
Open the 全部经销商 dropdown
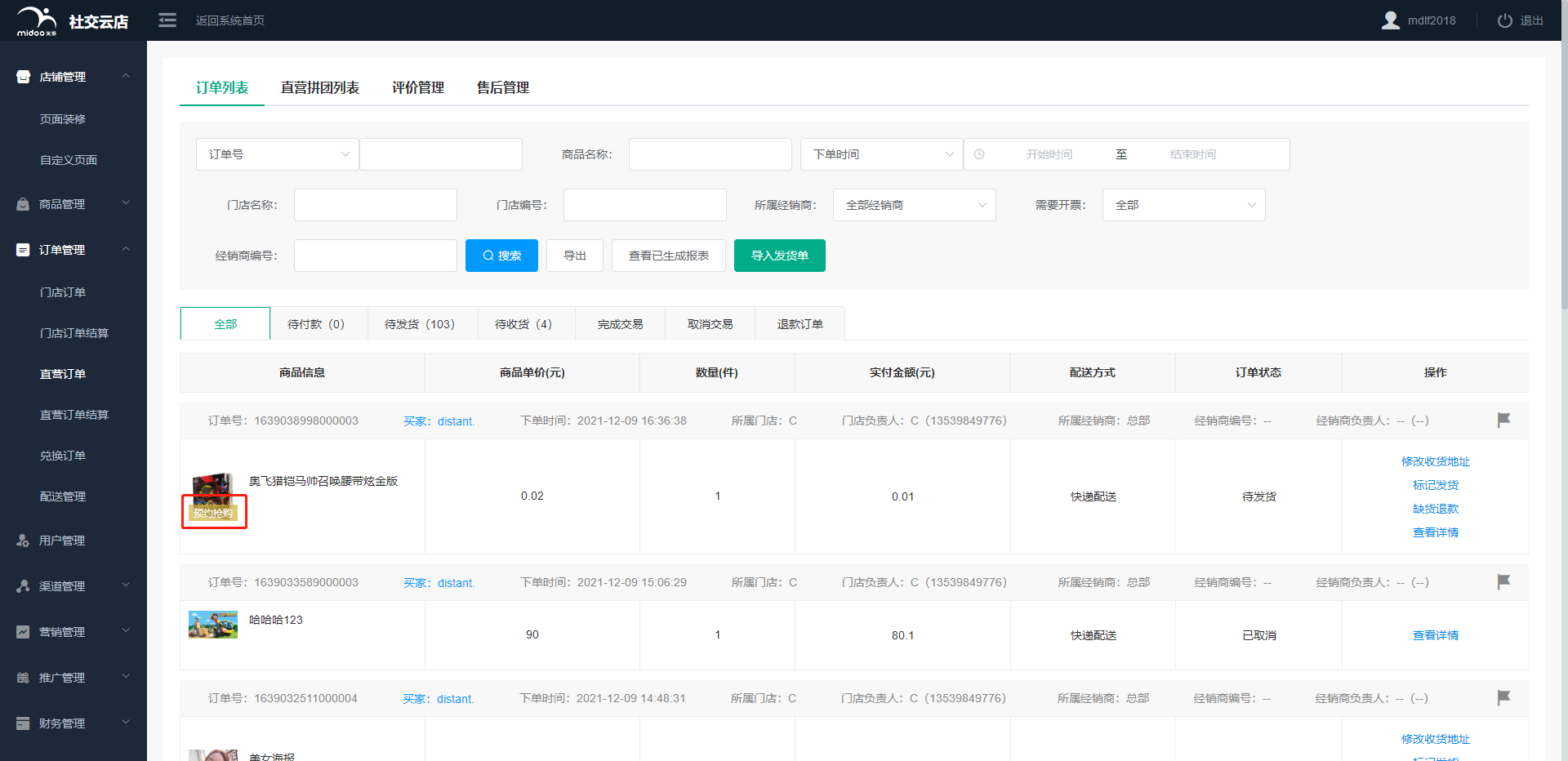(x=915, y=205)
